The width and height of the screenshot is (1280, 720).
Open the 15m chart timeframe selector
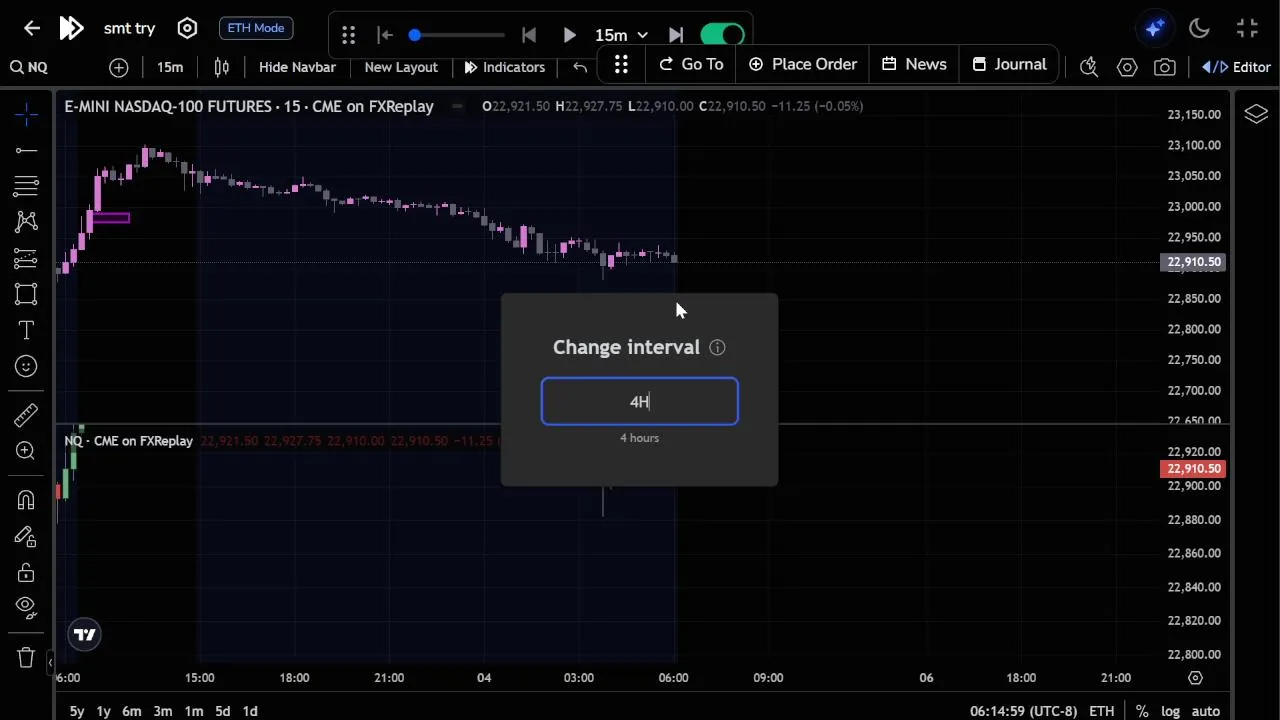pos(170,67)
